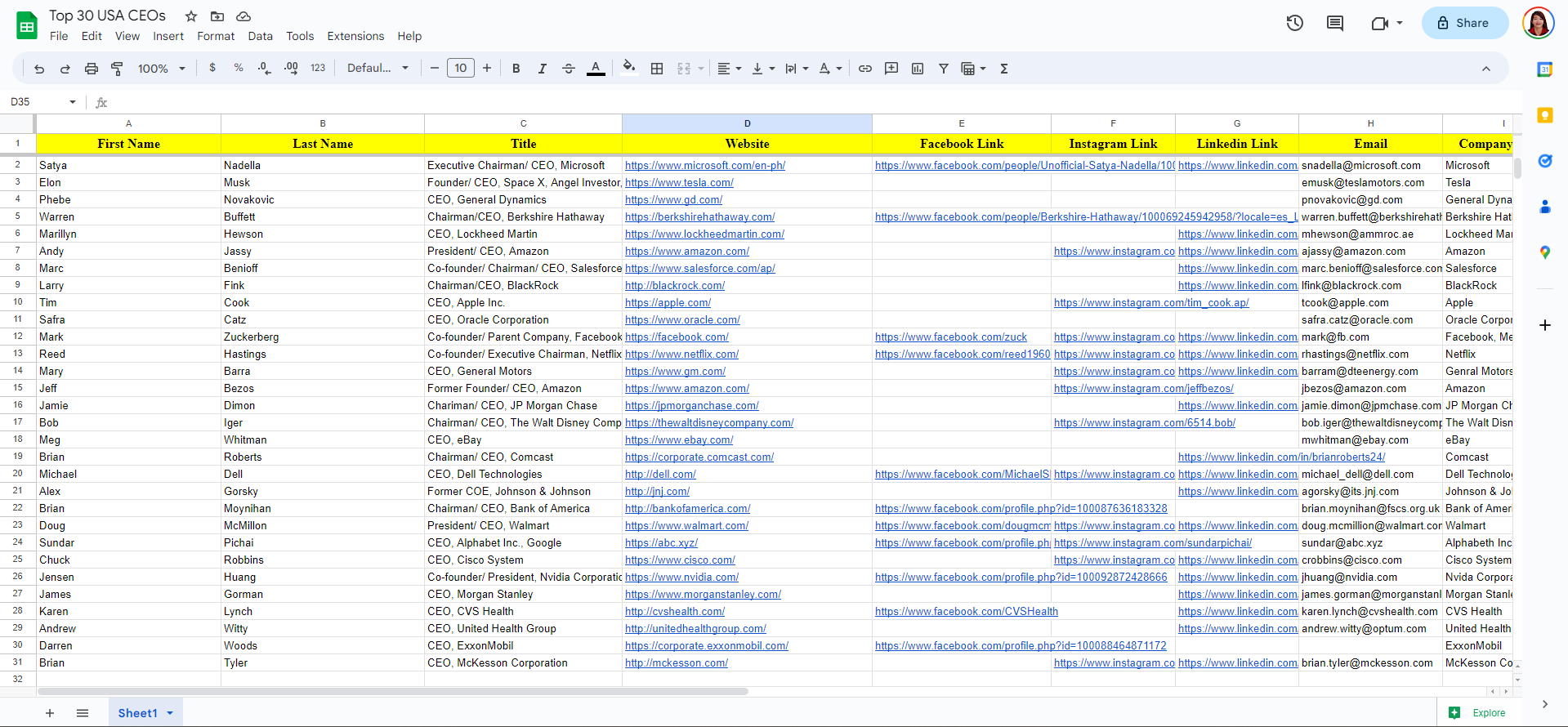This screenshot has width=1568, height=727.
Task: Open Google Calendar in the side panel
Action: pos(1545,69)
